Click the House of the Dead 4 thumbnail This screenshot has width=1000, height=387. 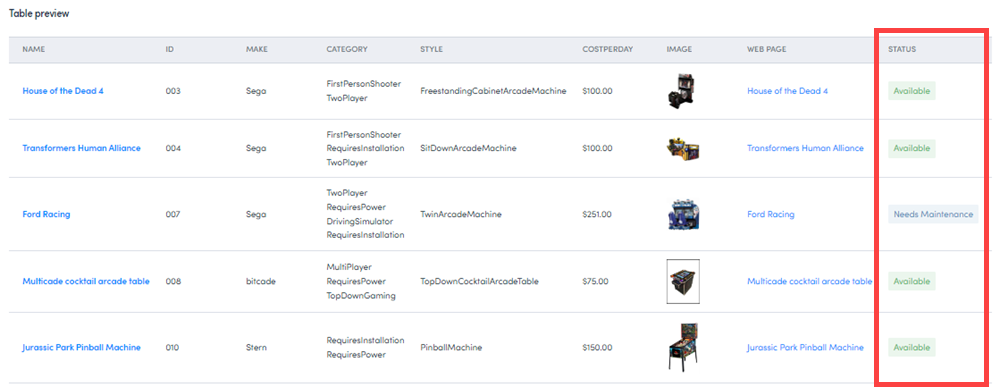682,91
